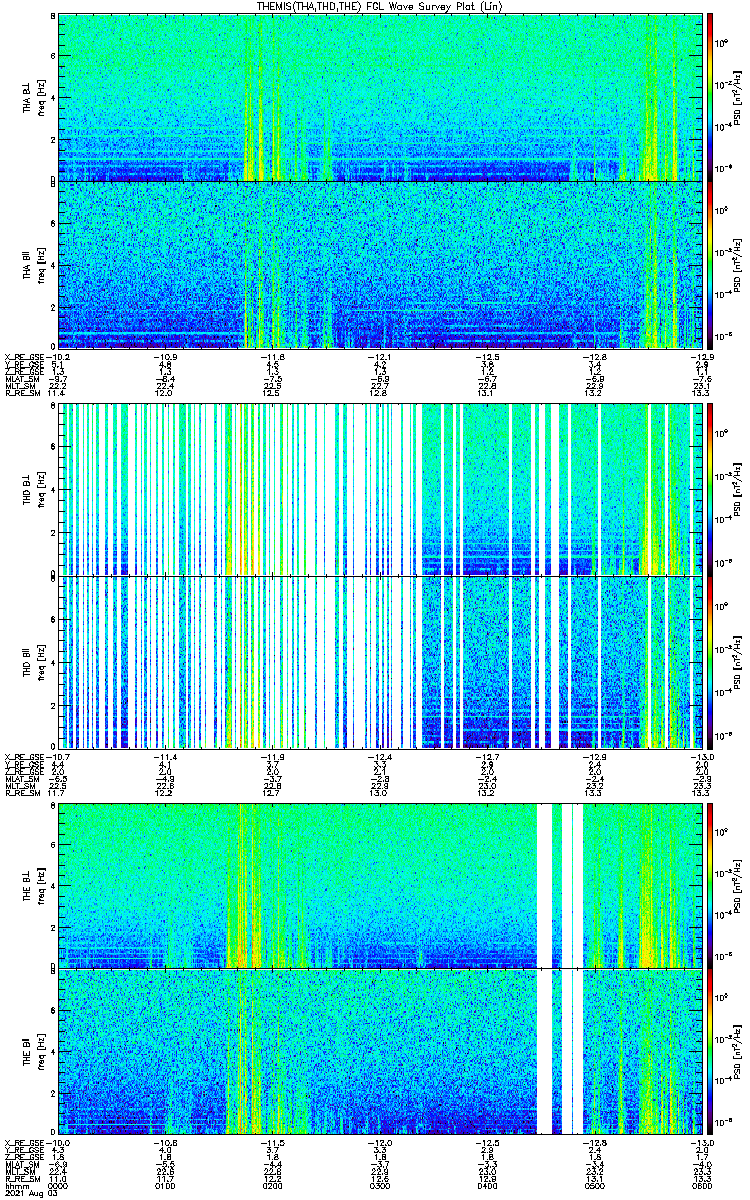Click the 0100 time tick label

pos(166,1186)
